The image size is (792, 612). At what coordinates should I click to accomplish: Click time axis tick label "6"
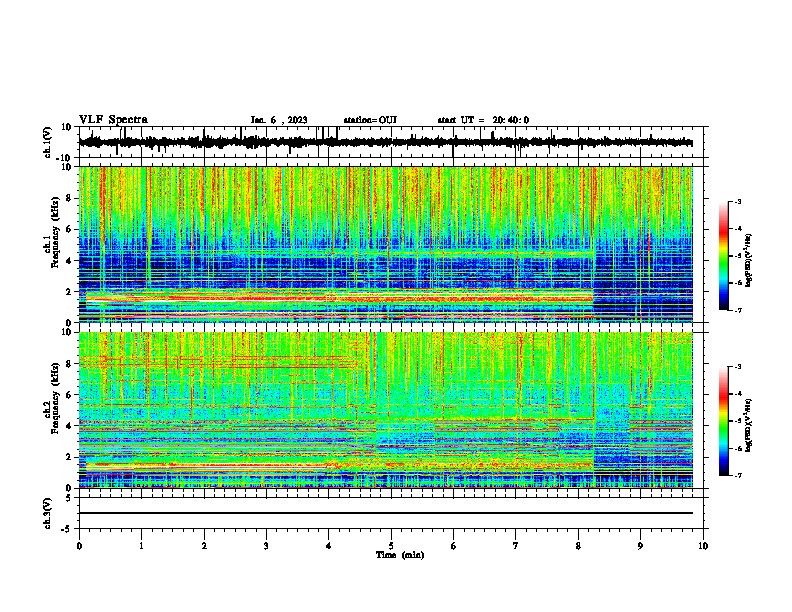pos(454,546)
